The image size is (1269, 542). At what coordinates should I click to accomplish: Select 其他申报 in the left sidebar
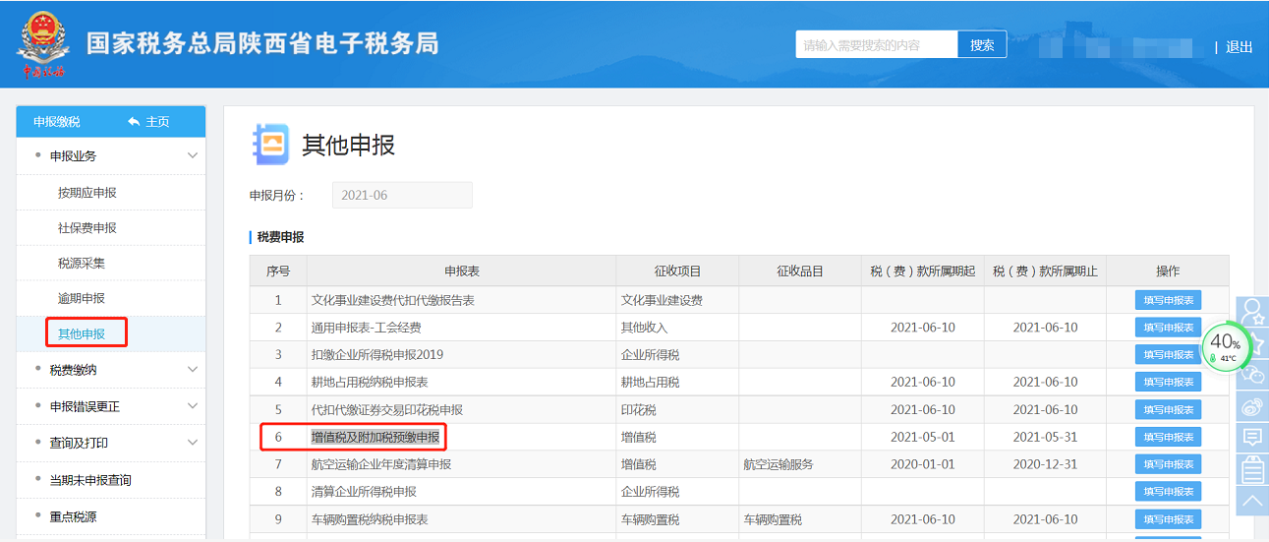(x=81, y=333)
